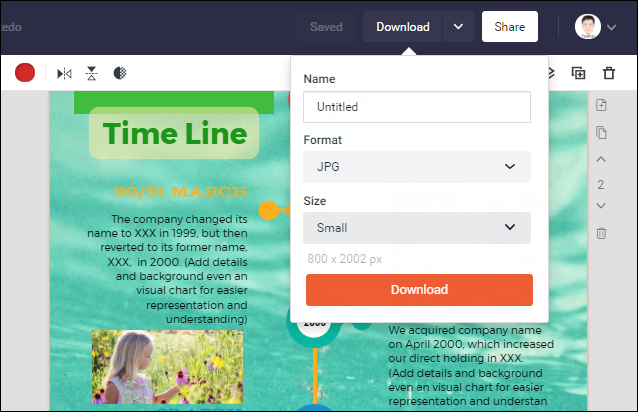Screen dimensions: 638x412
Task: Click the Saved status button
Action: [x=326, y=27]
